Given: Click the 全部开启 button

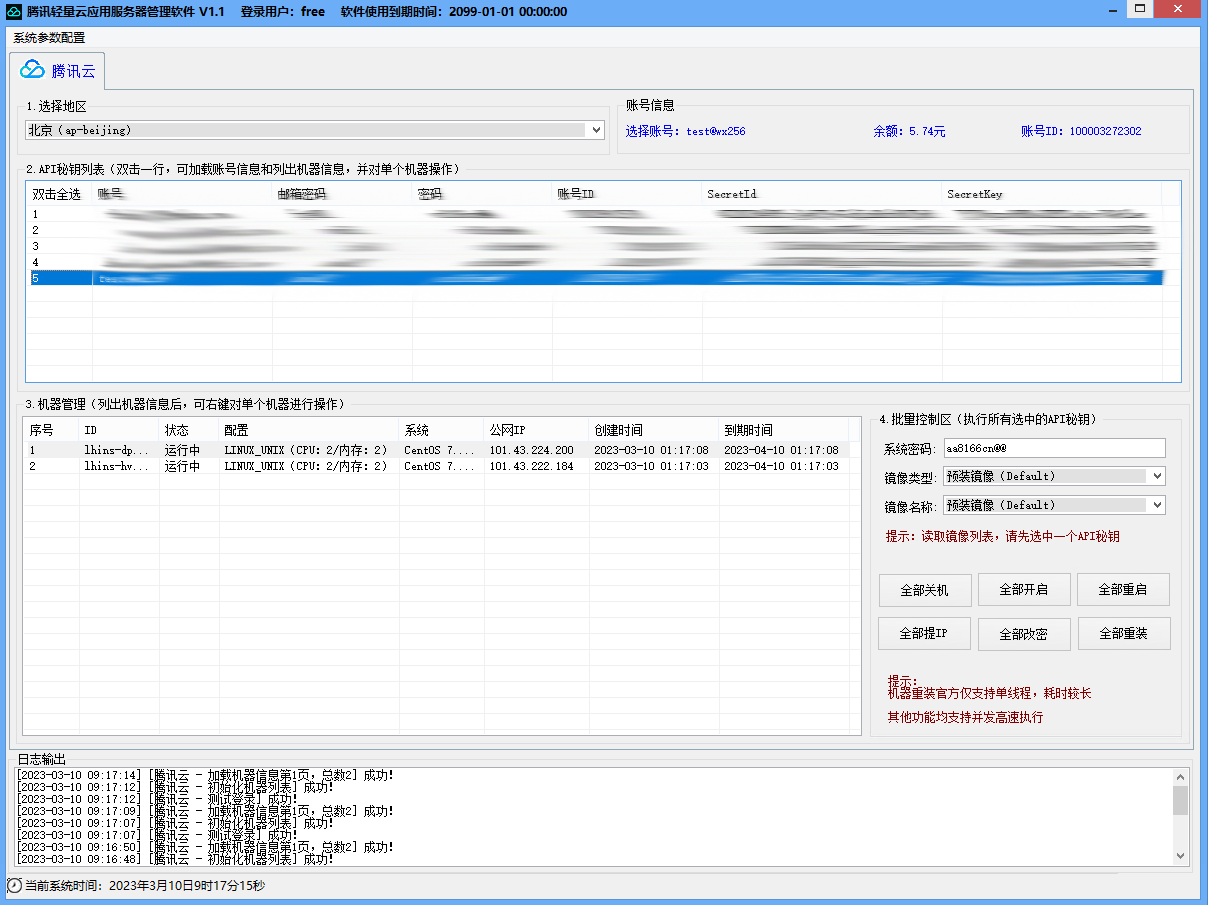Looking at the screenshot, I should (1024, 590).
